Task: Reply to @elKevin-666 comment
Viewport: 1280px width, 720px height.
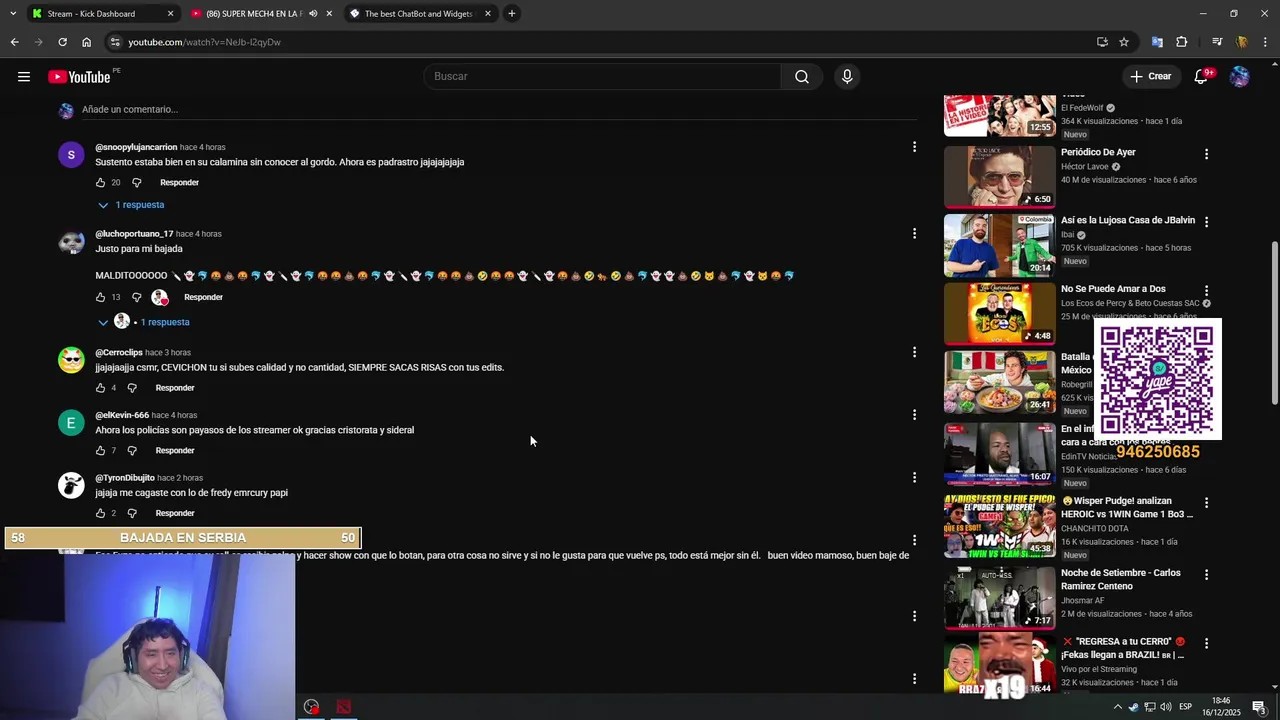Action: [x=175, y=451]
